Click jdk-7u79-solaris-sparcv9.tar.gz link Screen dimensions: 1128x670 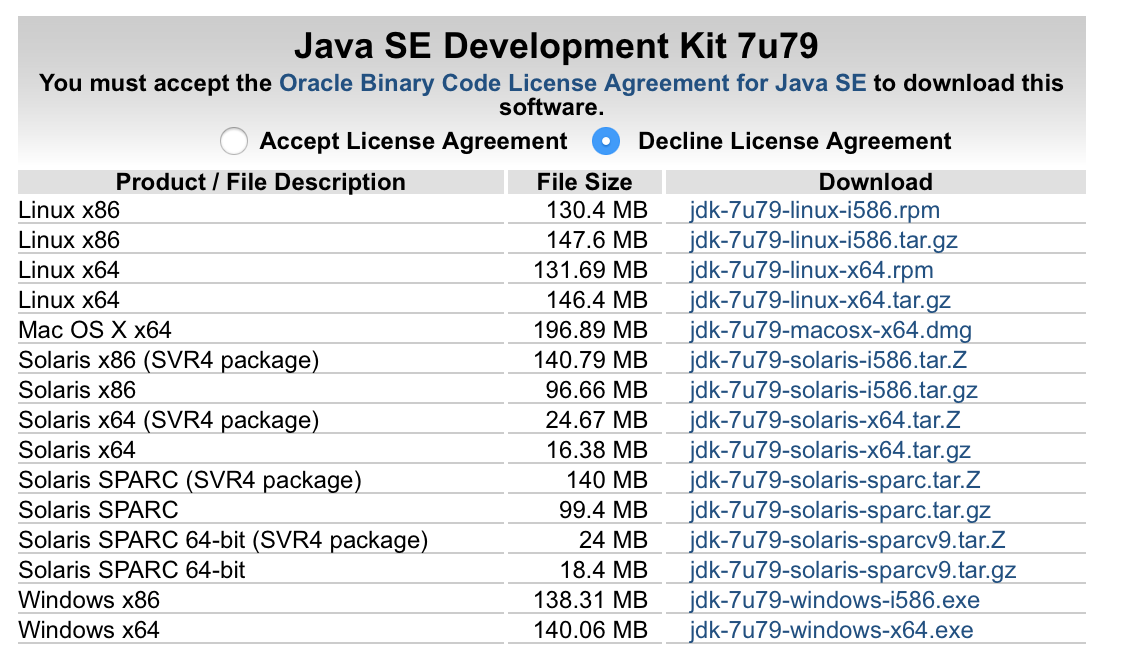click(852, 571)
